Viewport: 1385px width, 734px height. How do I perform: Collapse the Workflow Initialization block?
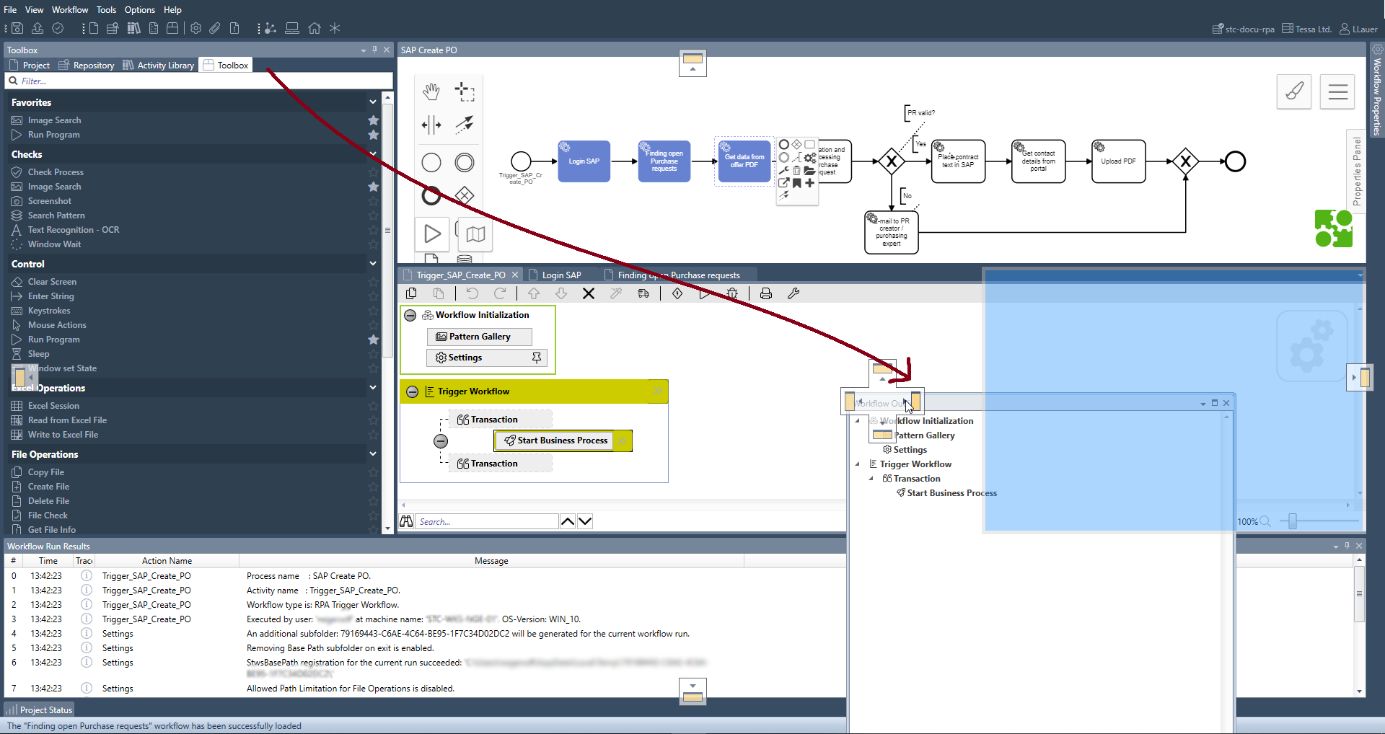click(410, 315)
